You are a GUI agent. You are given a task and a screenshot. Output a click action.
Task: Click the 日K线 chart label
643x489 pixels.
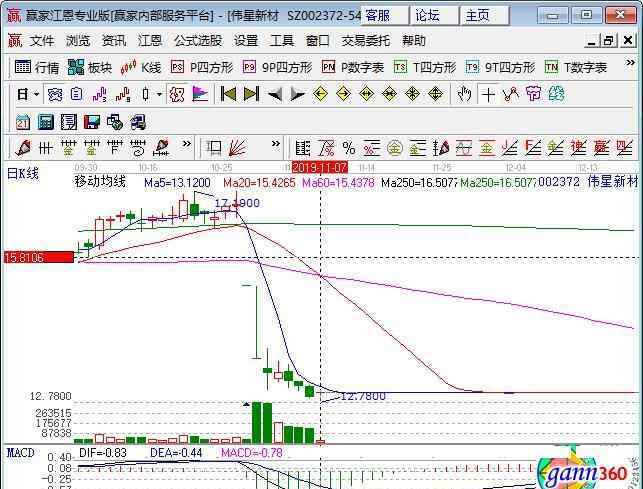tap(23, 174)
